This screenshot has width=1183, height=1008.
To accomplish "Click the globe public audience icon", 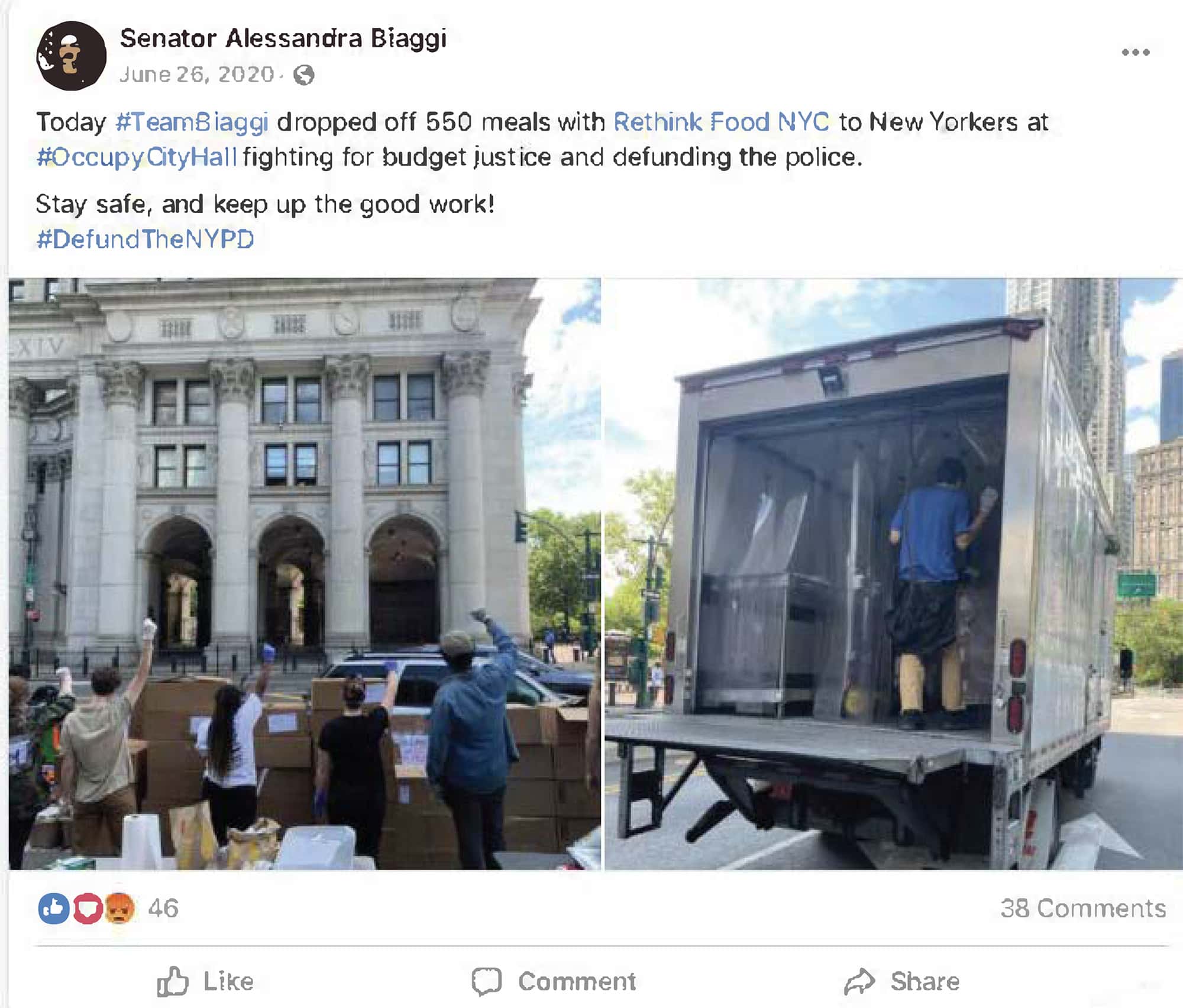I will pyautogui.click(x=303, y=75).
